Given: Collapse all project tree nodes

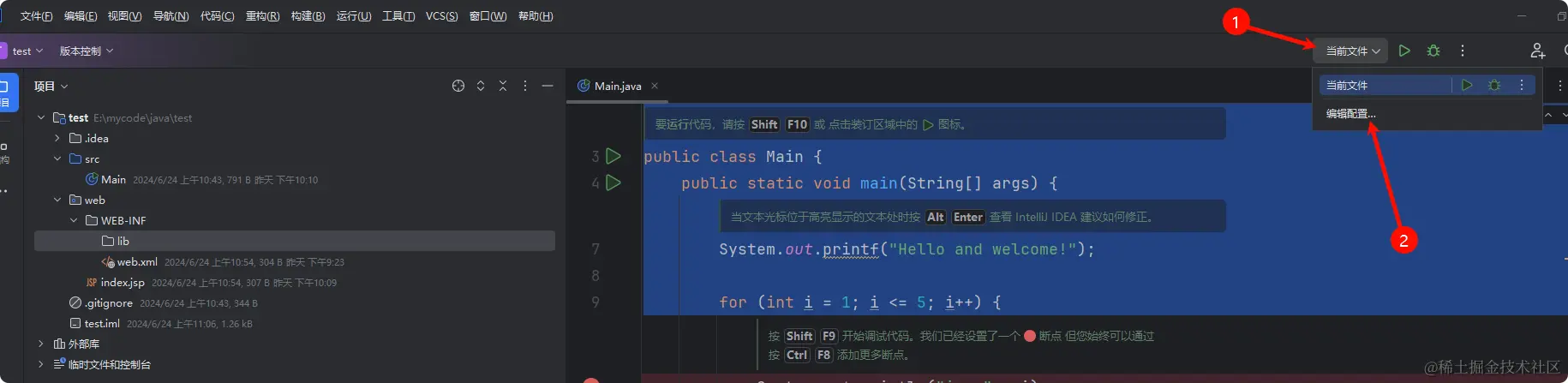Looking at the screenshot, I should [503, 86].
